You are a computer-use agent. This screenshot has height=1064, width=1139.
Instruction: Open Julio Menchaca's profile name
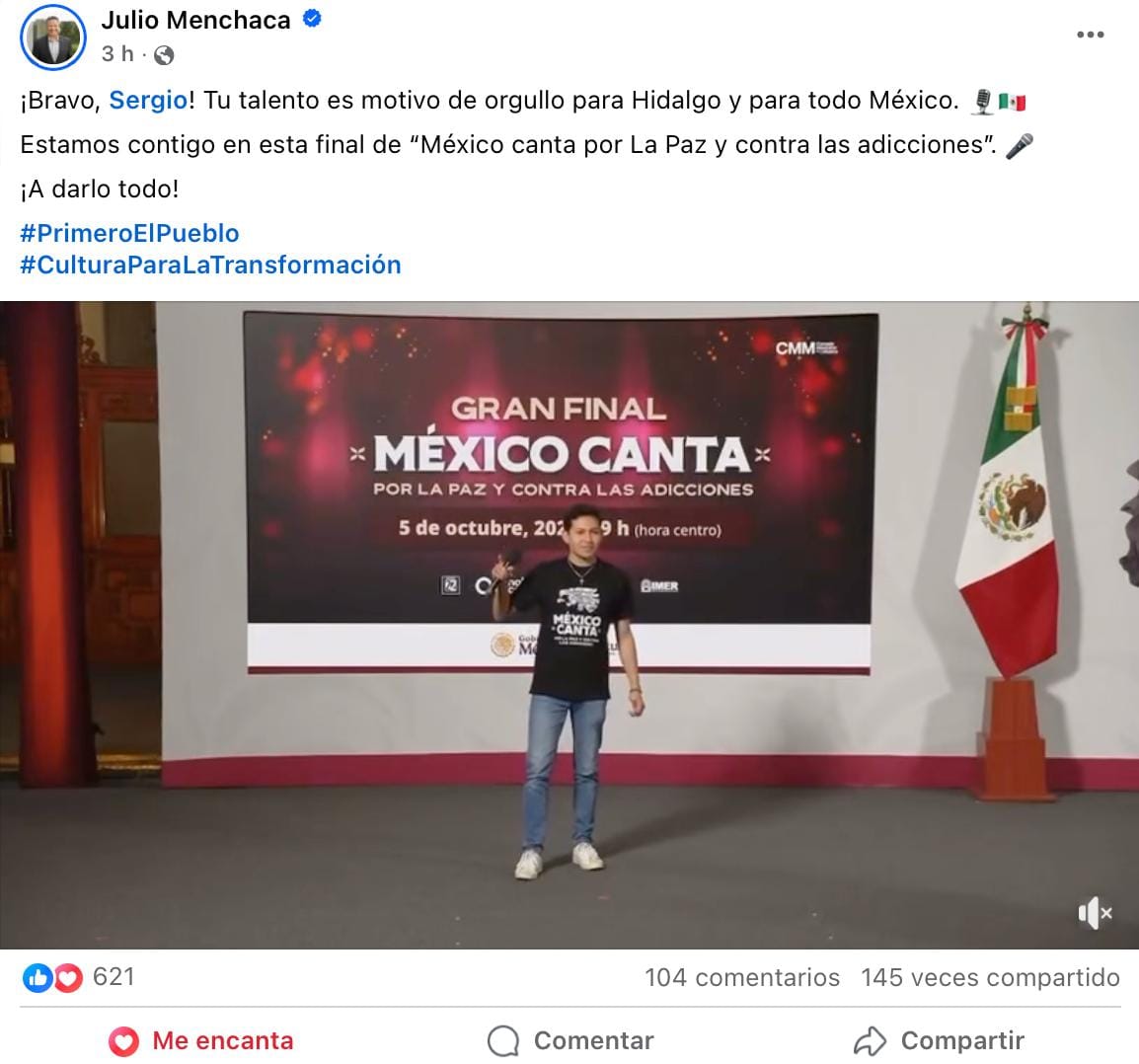[196, 21]
